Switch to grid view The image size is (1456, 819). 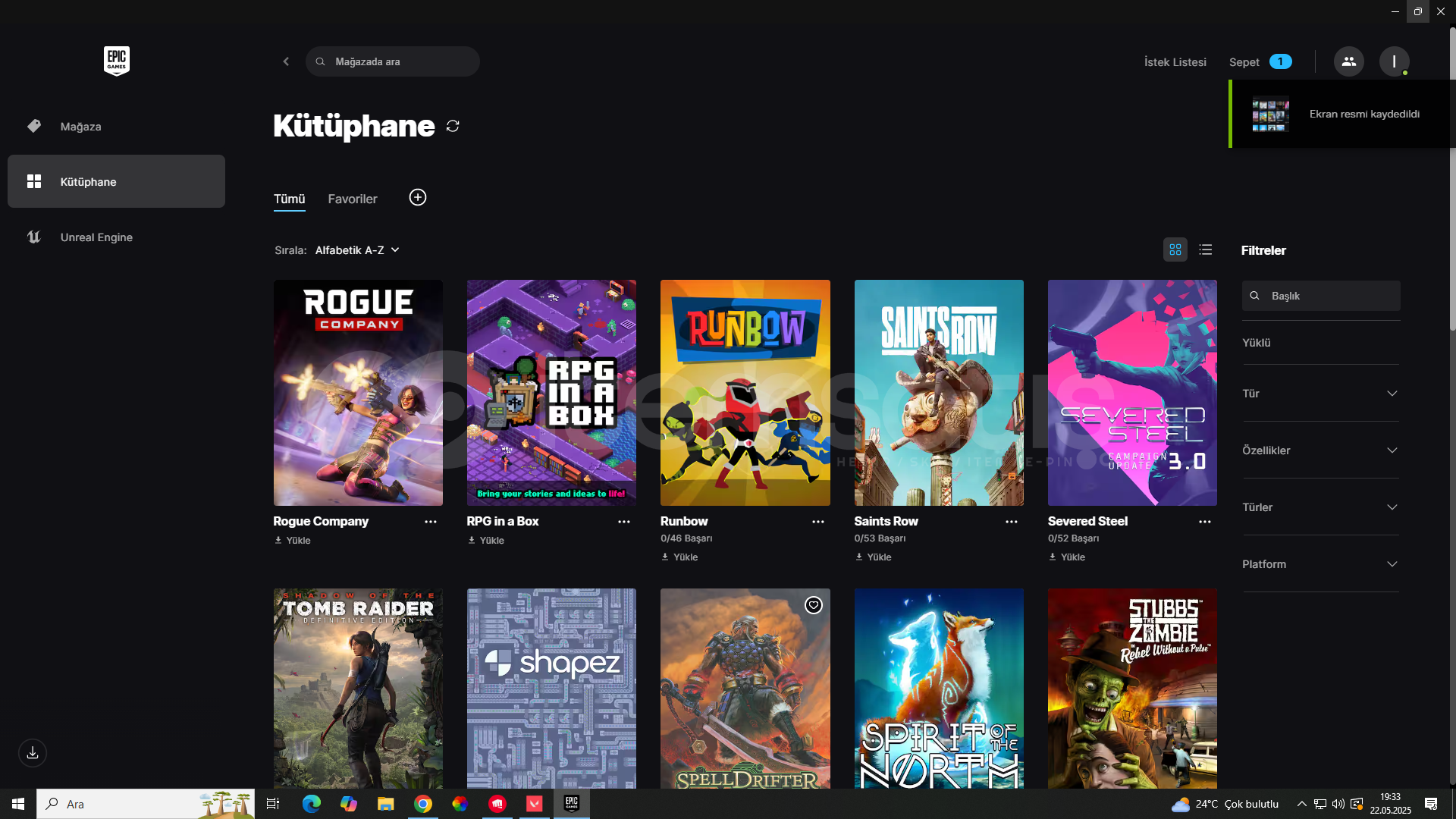tap(1175, 249)
